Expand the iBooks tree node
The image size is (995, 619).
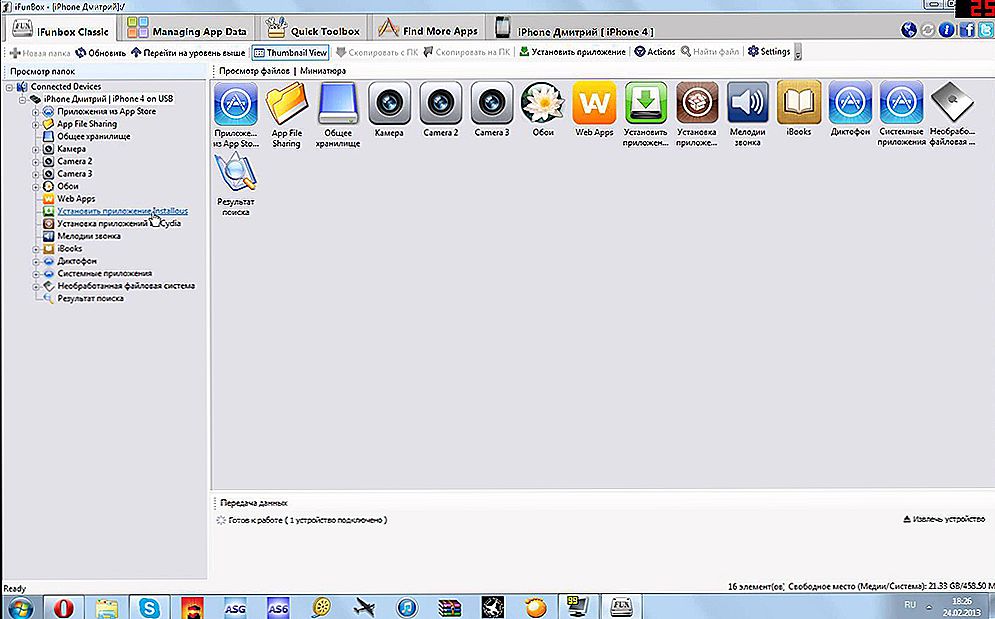[x=36, y=248]
